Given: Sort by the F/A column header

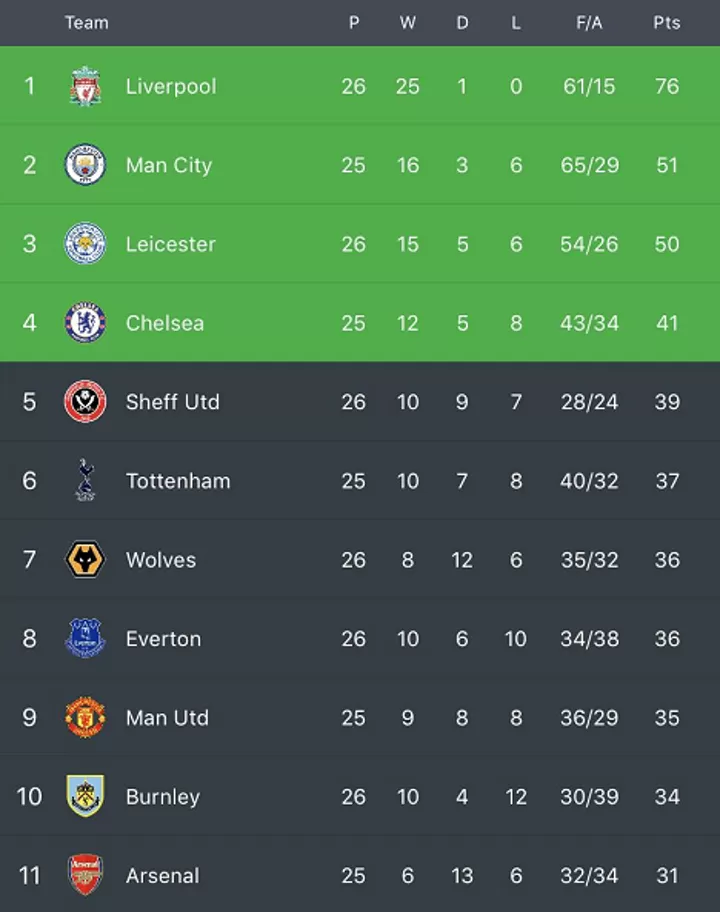Looking at the screenshot, I should [589, 23].
